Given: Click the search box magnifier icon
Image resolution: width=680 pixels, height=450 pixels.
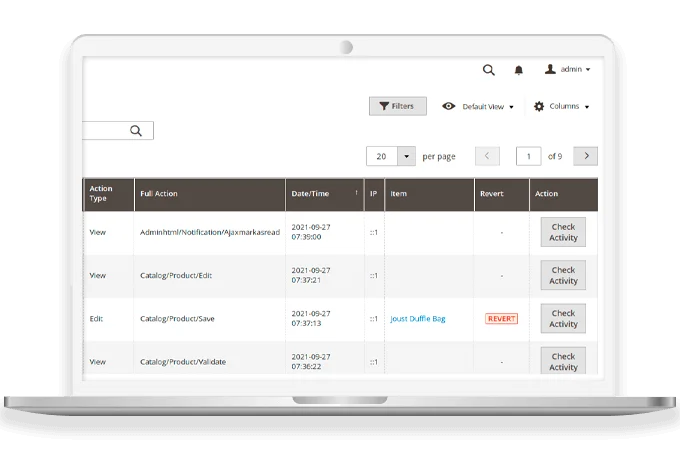Looking at the screenshot, I should pos(136,131).
